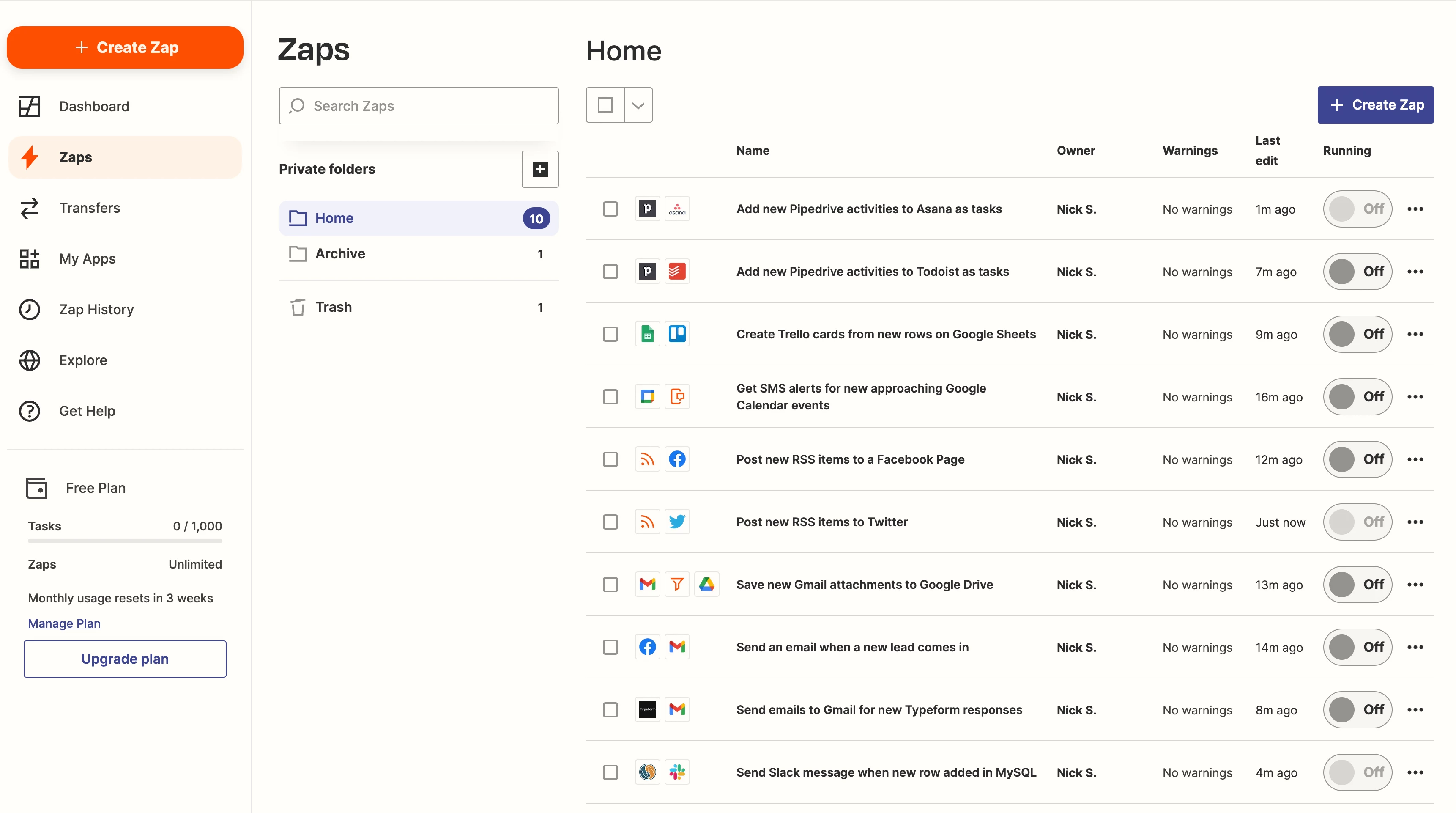Open more options for MySQL Slack zap
1456x813 pixels.
[1415, 772]
